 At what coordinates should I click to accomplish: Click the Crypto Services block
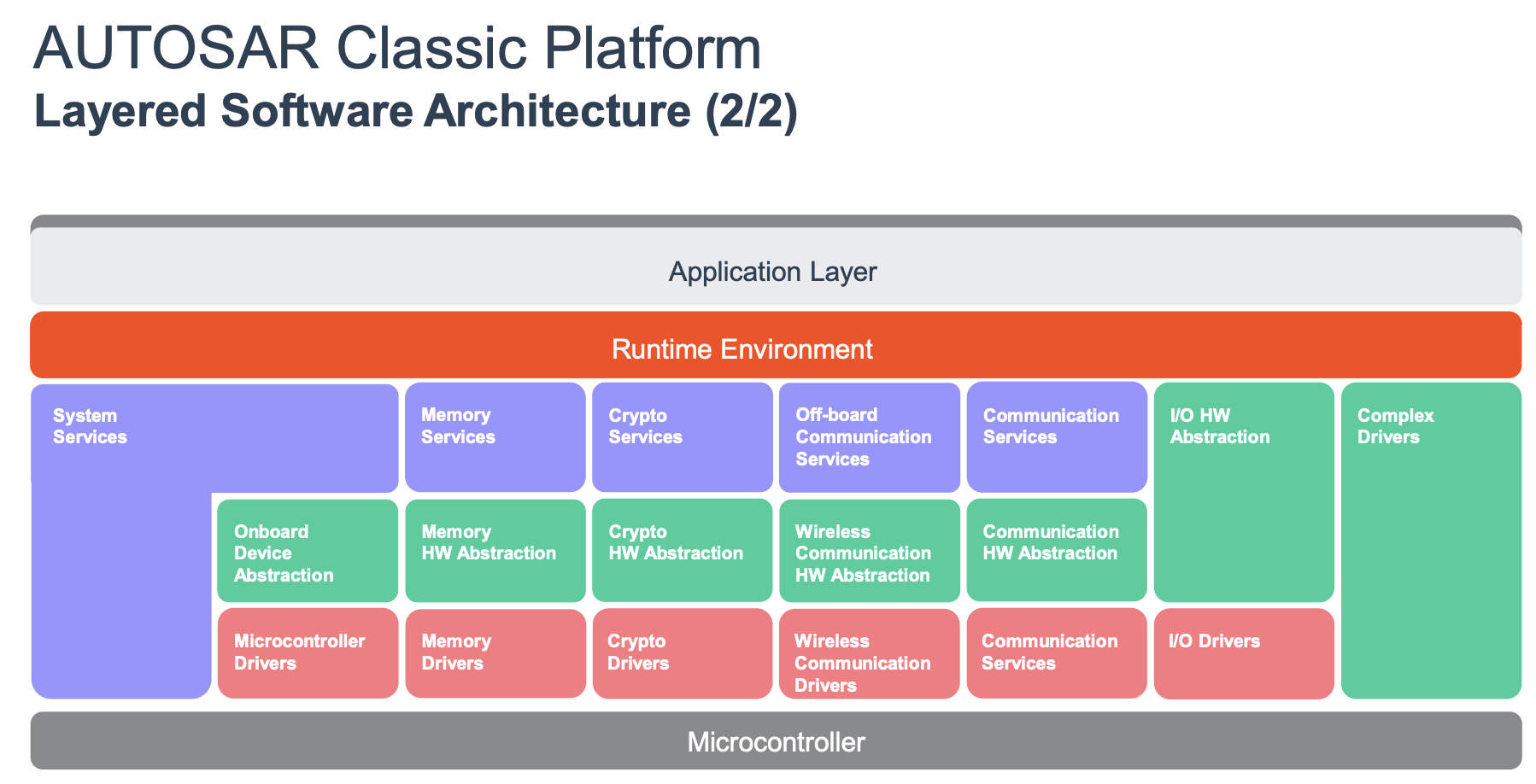click(683, 437)
